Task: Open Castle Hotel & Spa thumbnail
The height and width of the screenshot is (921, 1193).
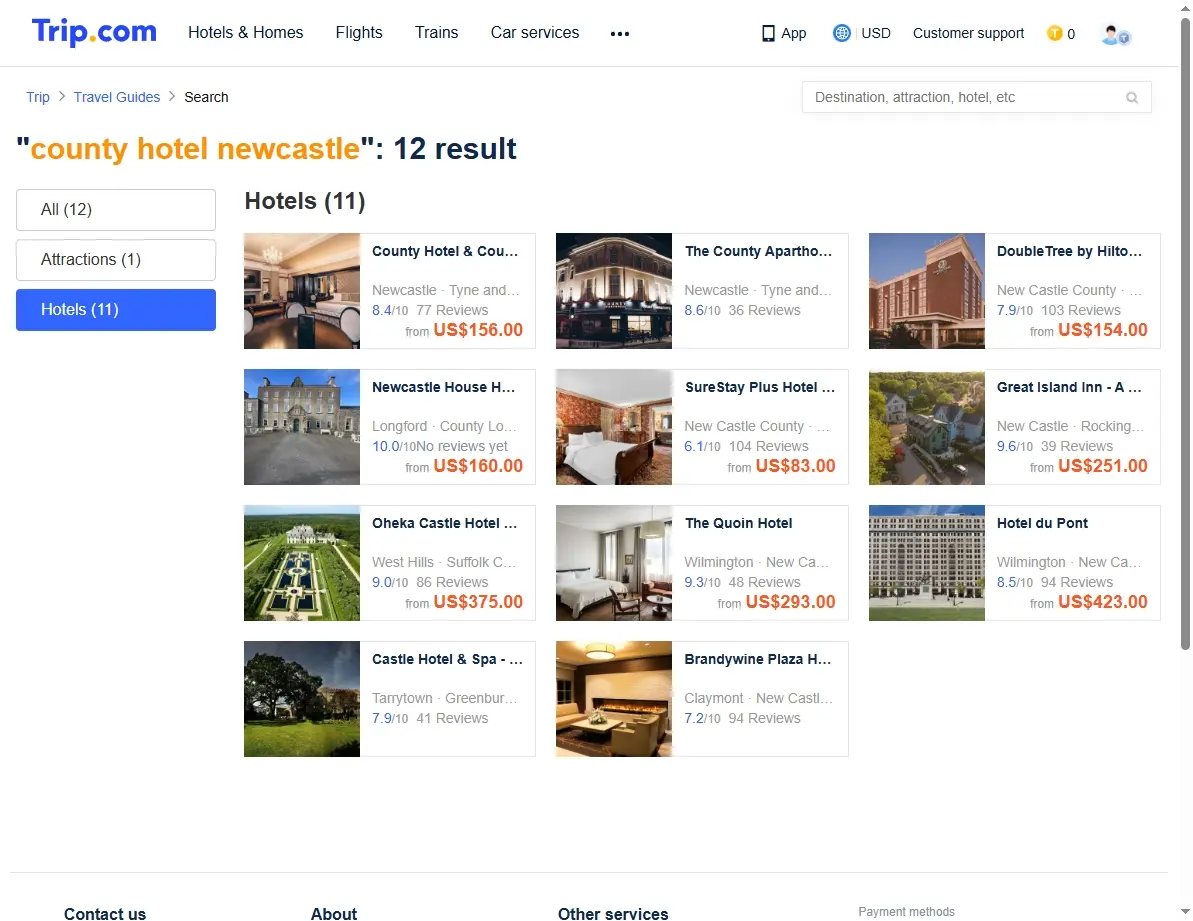Action: coord(301,699)
